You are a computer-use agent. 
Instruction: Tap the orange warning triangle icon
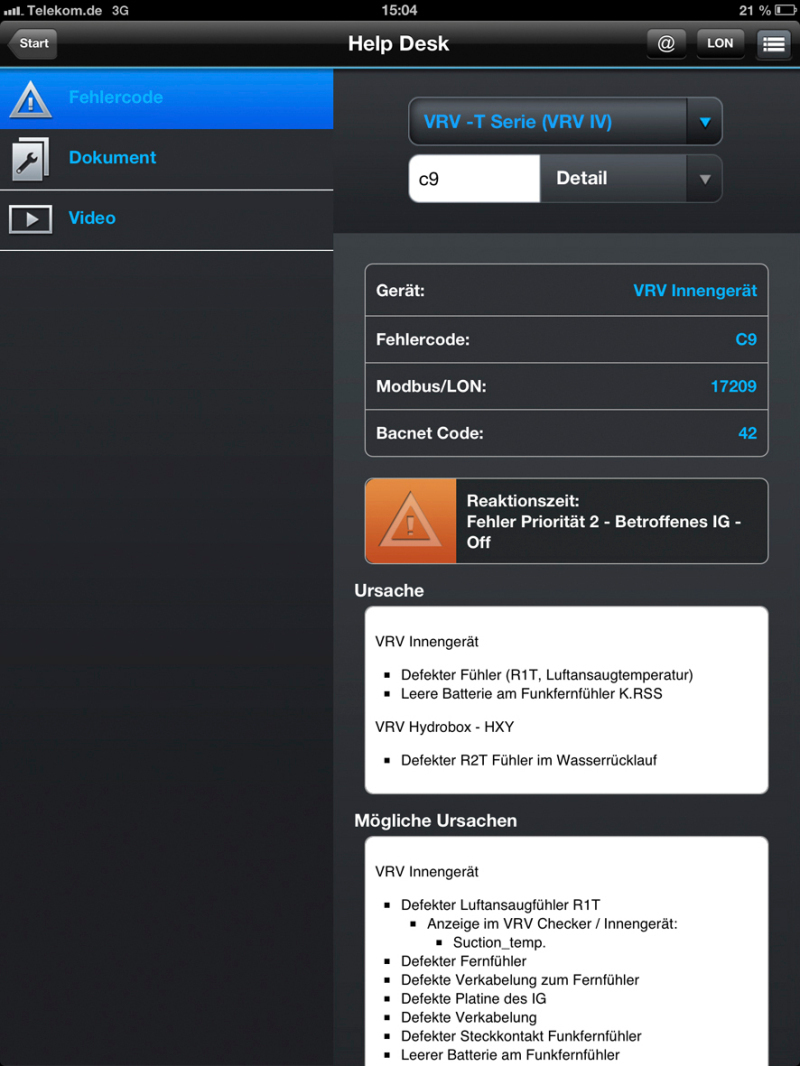411,521
